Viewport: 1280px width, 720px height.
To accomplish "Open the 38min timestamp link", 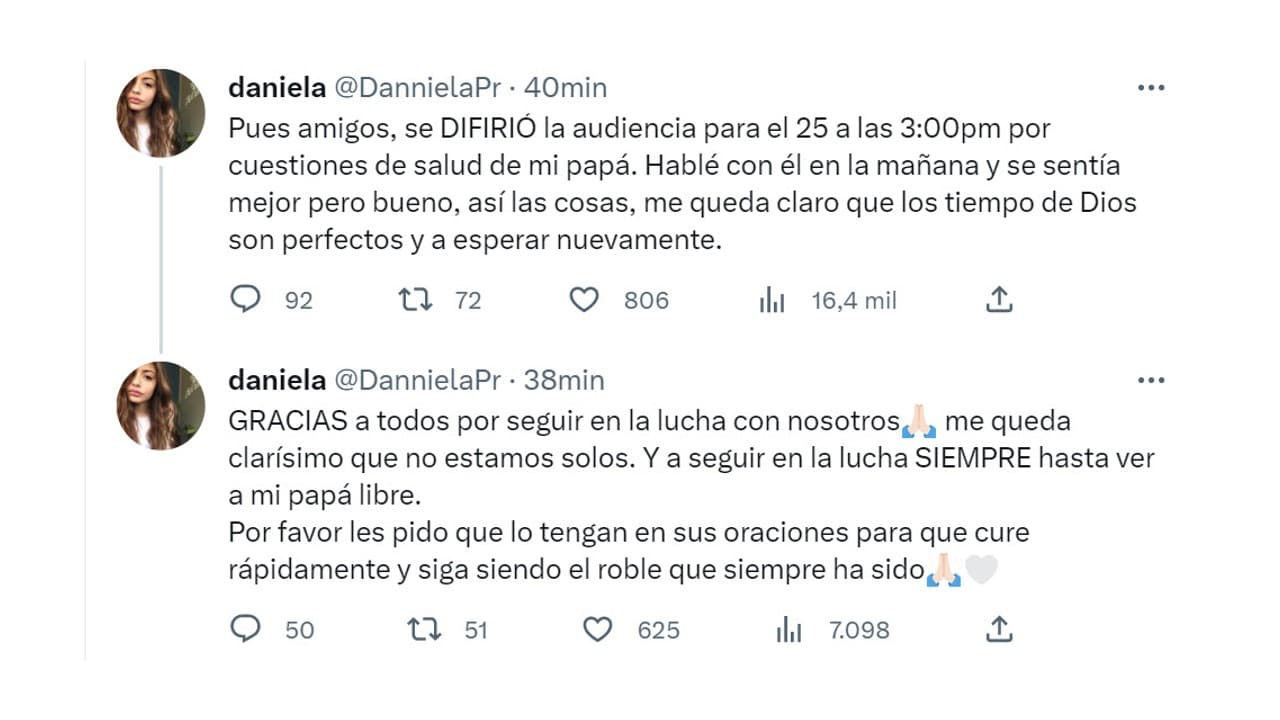I will point(565,381).
